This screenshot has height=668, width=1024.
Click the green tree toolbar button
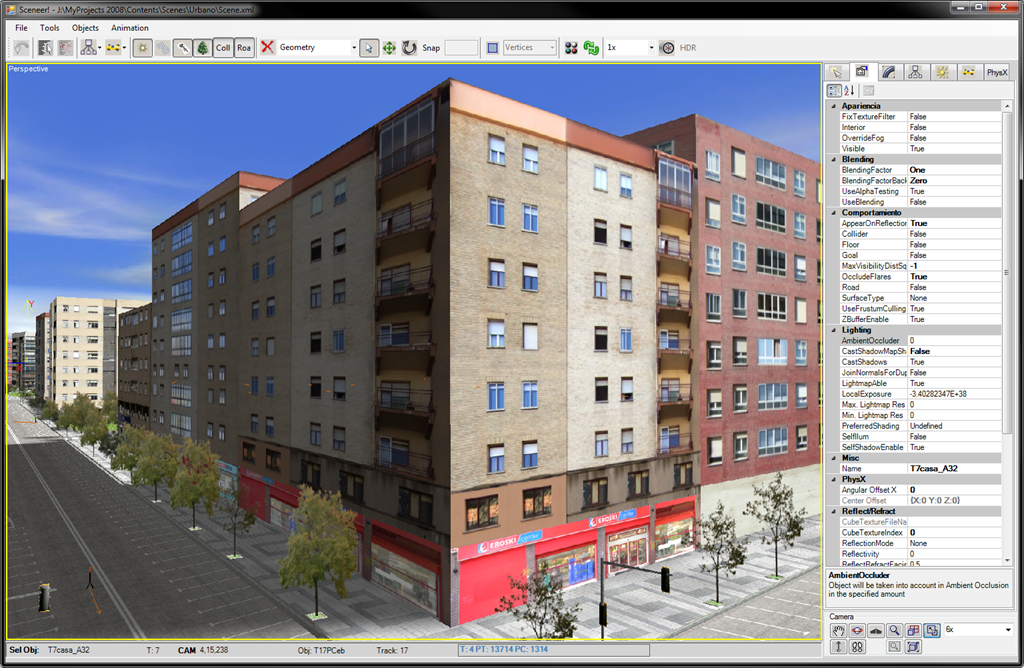[202, 48]
